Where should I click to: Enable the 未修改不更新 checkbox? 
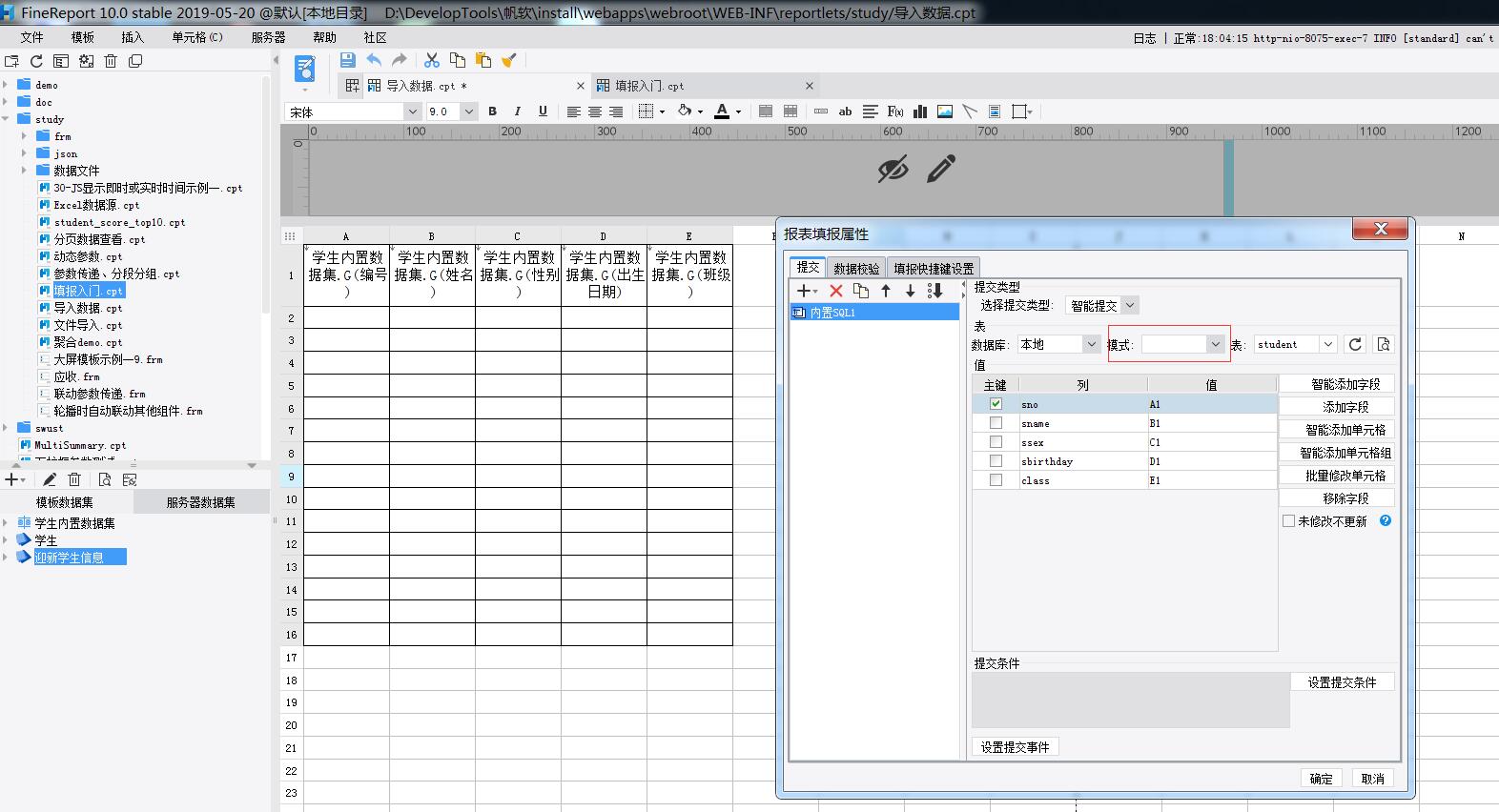[1289, 521]
